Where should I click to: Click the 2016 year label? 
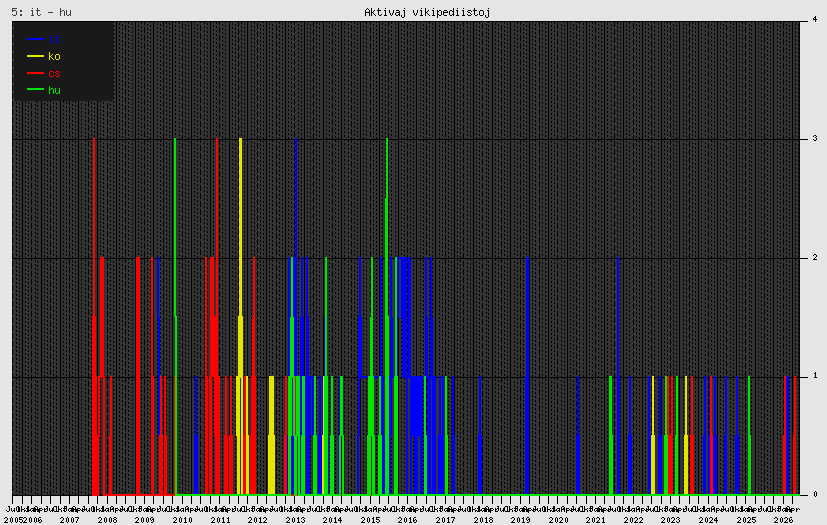pyautogui.click(x=408, y=520)
